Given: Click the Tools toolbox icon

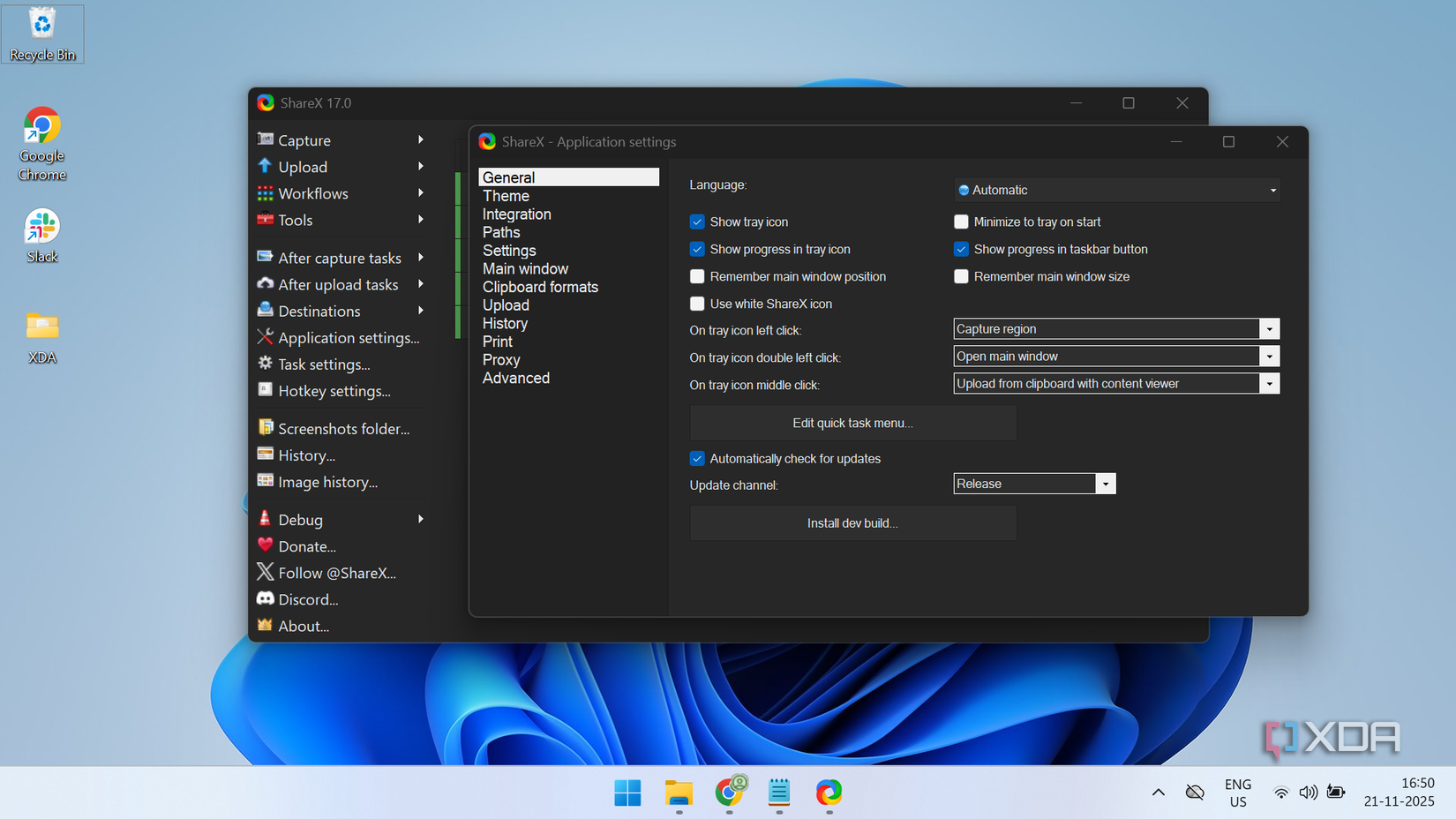Looking at the screenshot, I should tap(265, 219).
